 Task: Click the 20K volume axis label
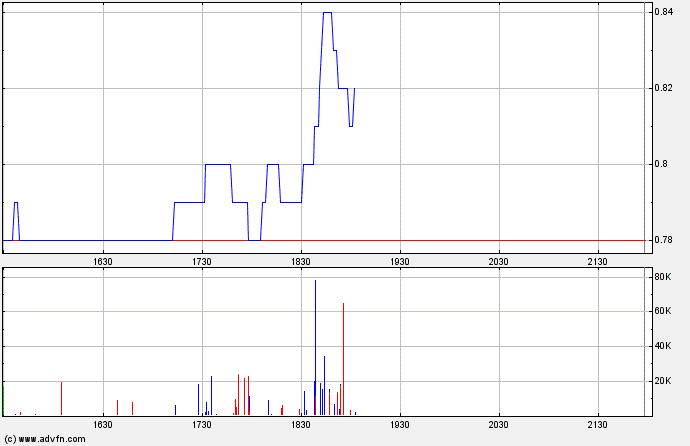point(662,381)
